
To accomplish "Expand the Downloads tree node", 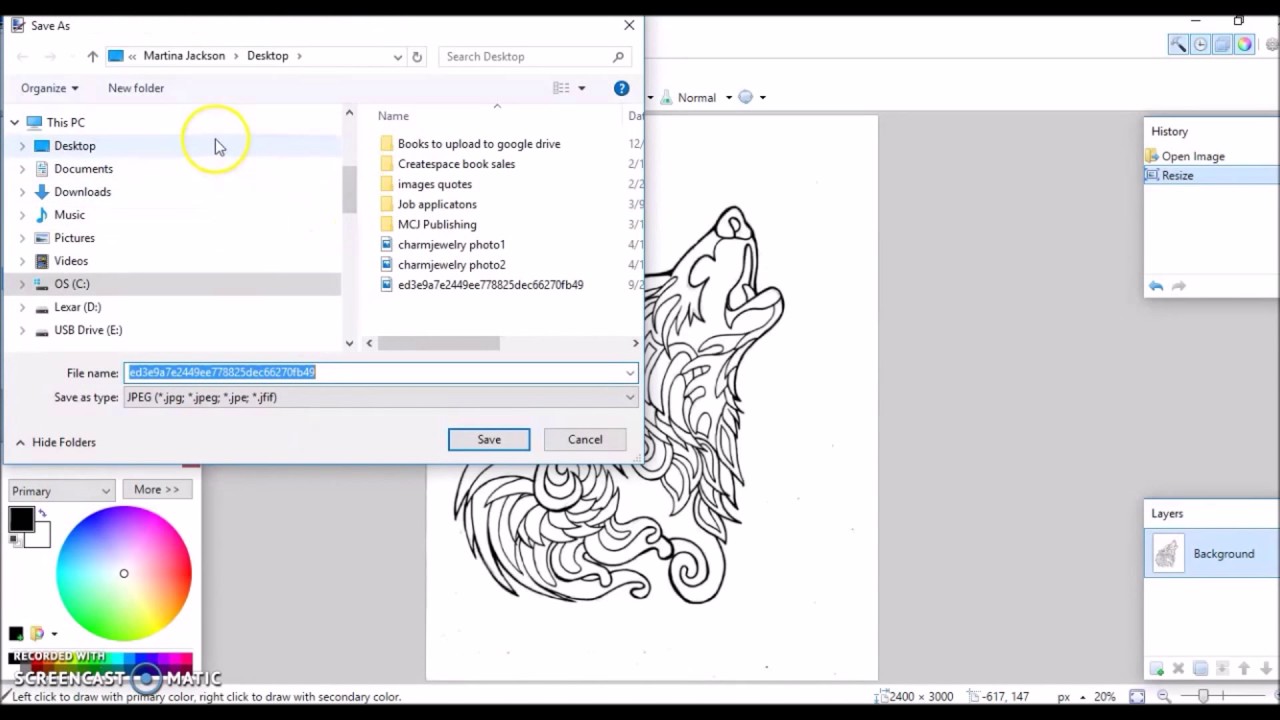I will [x=22, y=192].
